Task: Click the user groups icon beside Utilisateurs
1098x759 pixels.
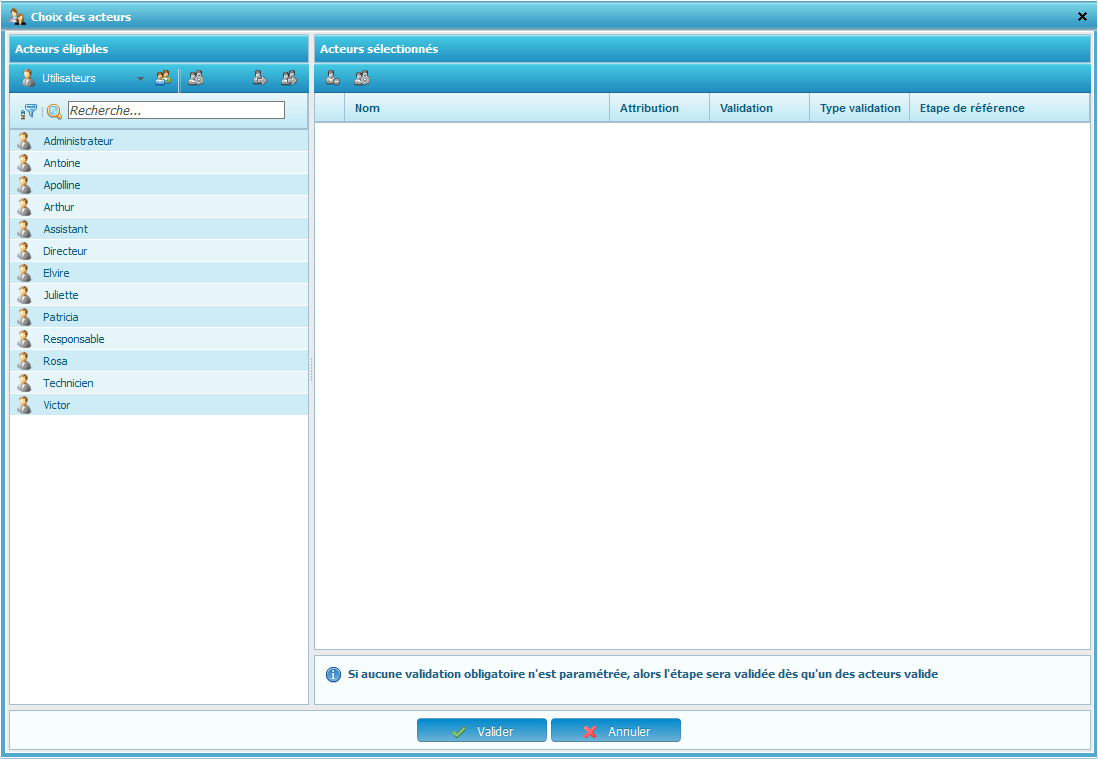Action: [x=162, y=78]
